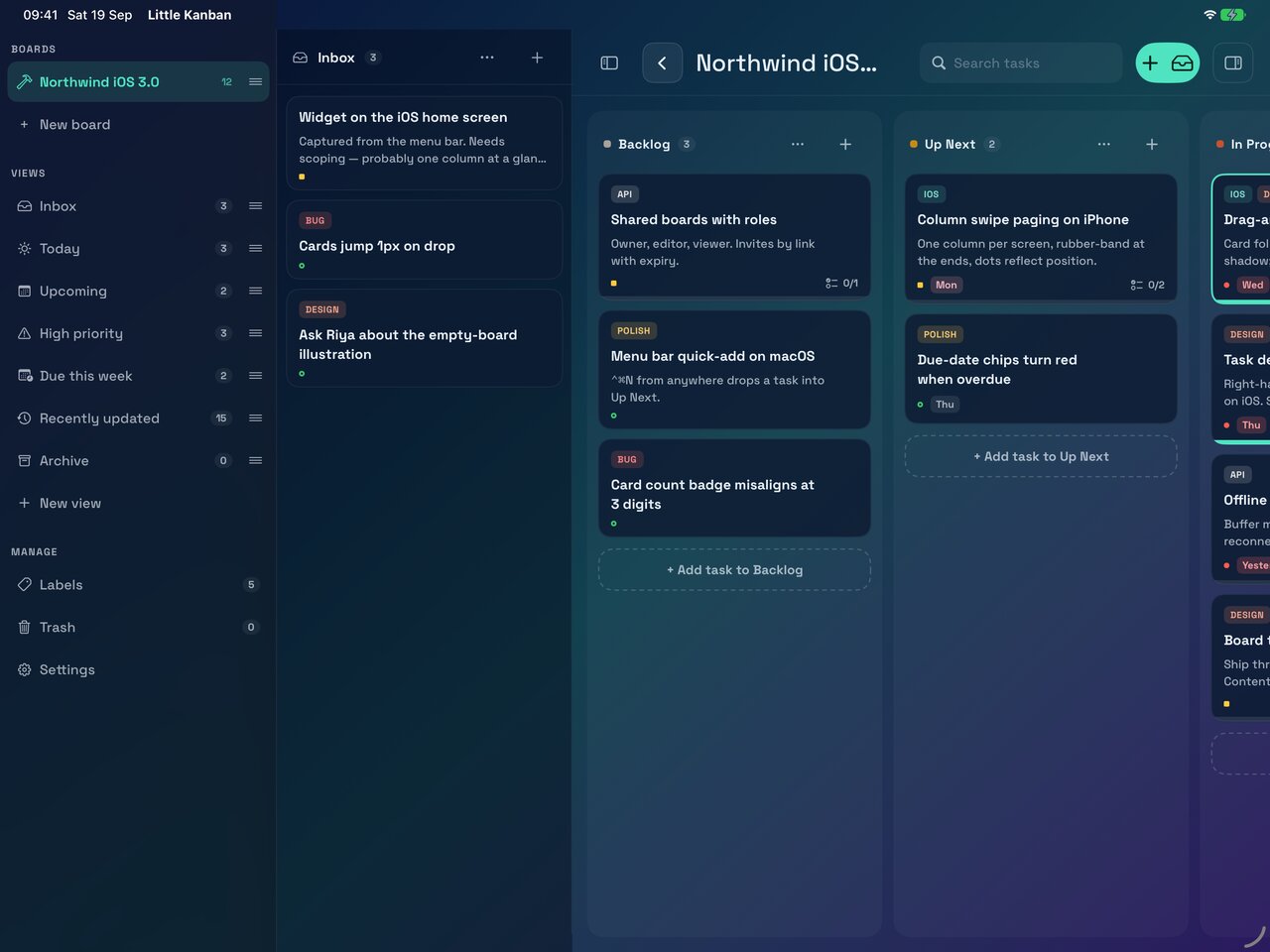Click yellow priority dot on Widget card

click(302, 178)
